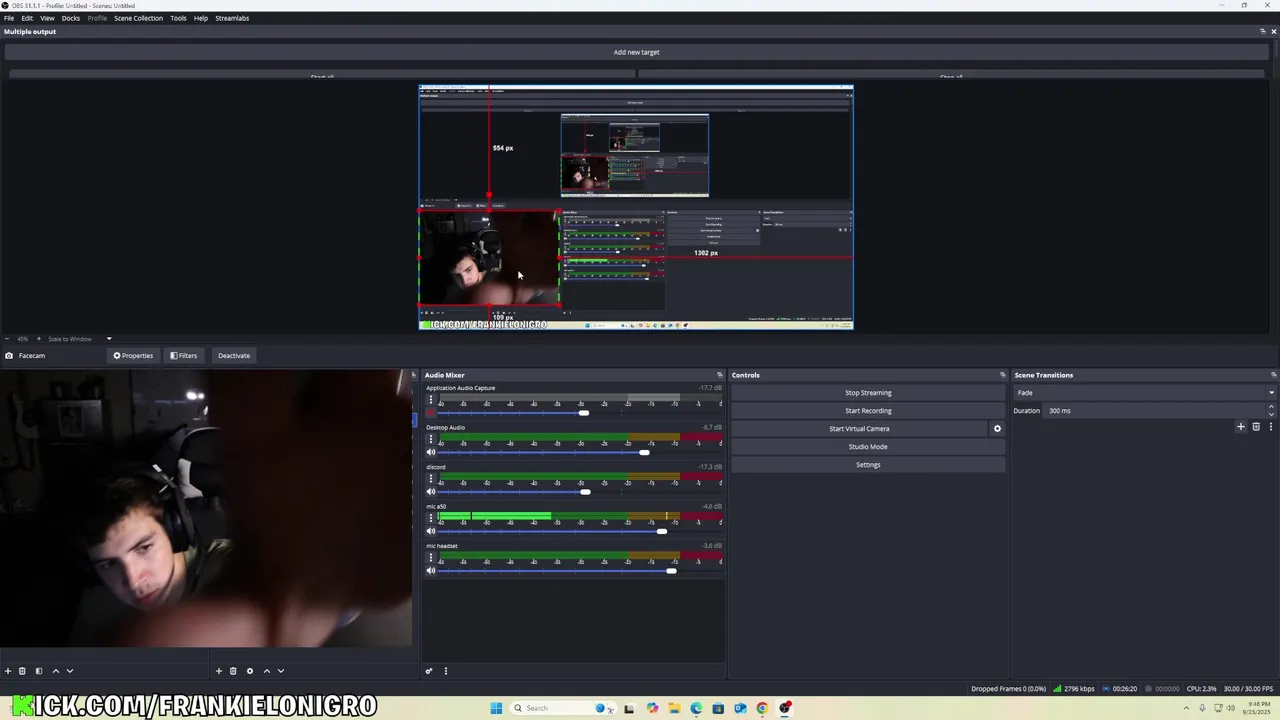
Task: Open options menu for discord channel
Action: [431, 479]
